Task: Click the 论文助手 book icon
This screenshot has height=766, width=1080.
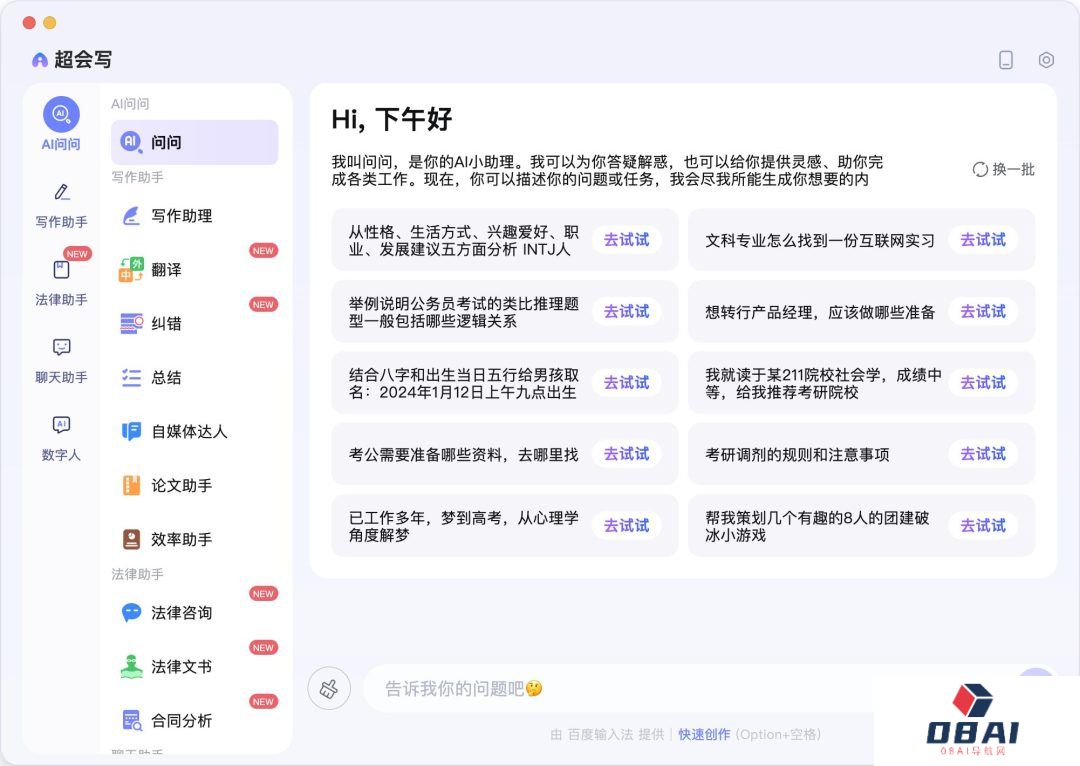Action: click(131, 485)
